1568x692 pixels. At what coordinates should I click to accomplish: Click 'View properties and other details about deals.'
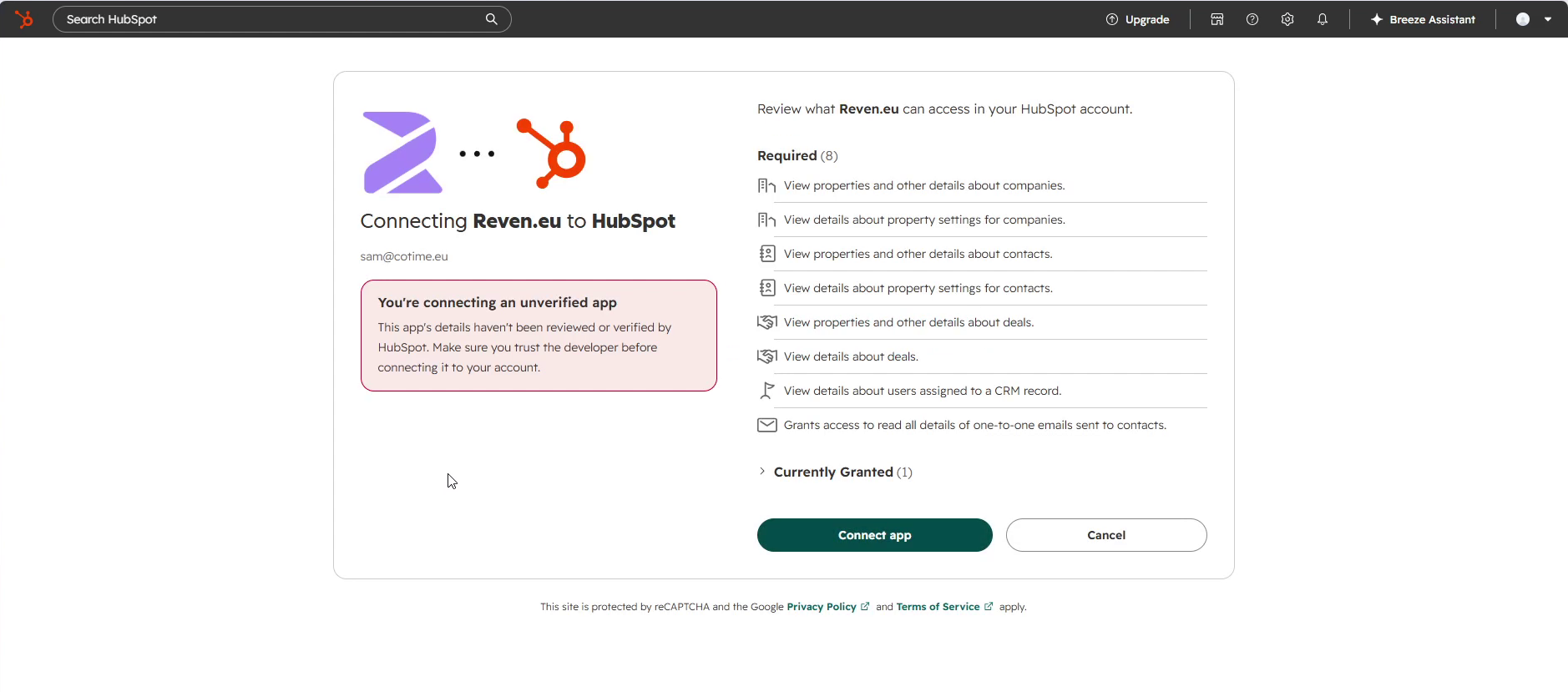pyautogui.click(x=908, y=322)
